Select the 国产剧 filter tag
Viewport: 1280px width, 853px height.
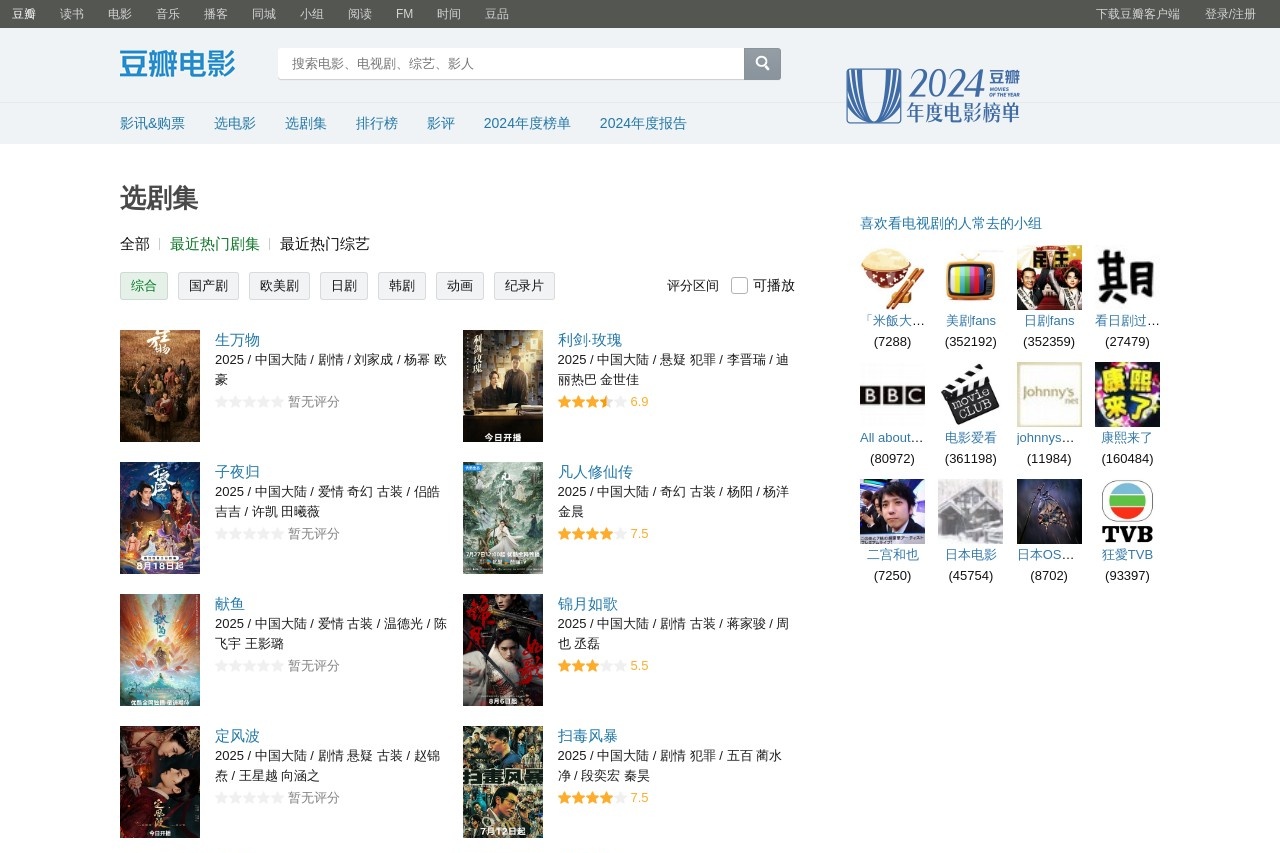(x=208, y=286)
